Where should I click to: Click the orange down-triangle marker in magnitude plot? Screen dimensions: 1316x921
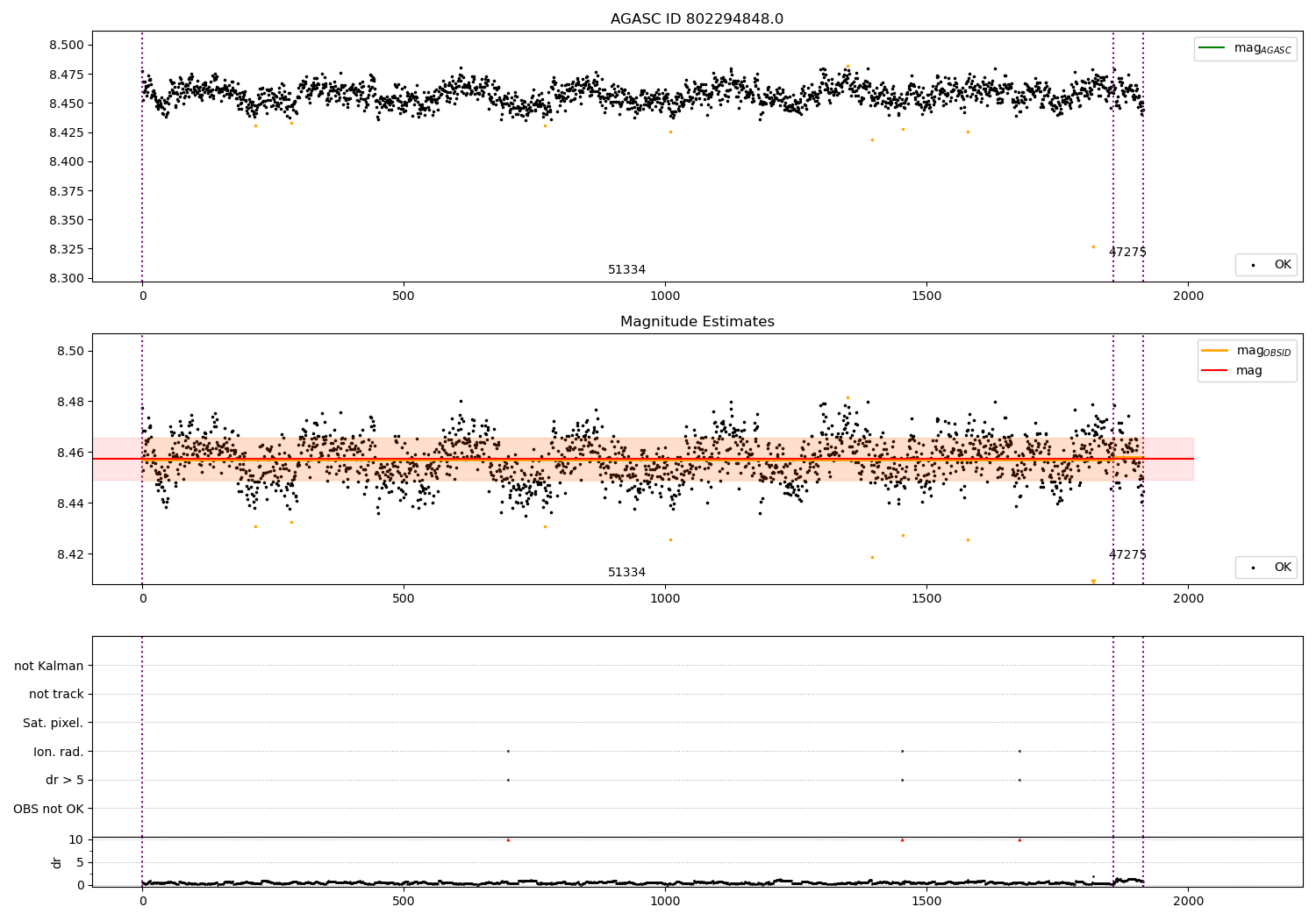tap(1093, 582)
